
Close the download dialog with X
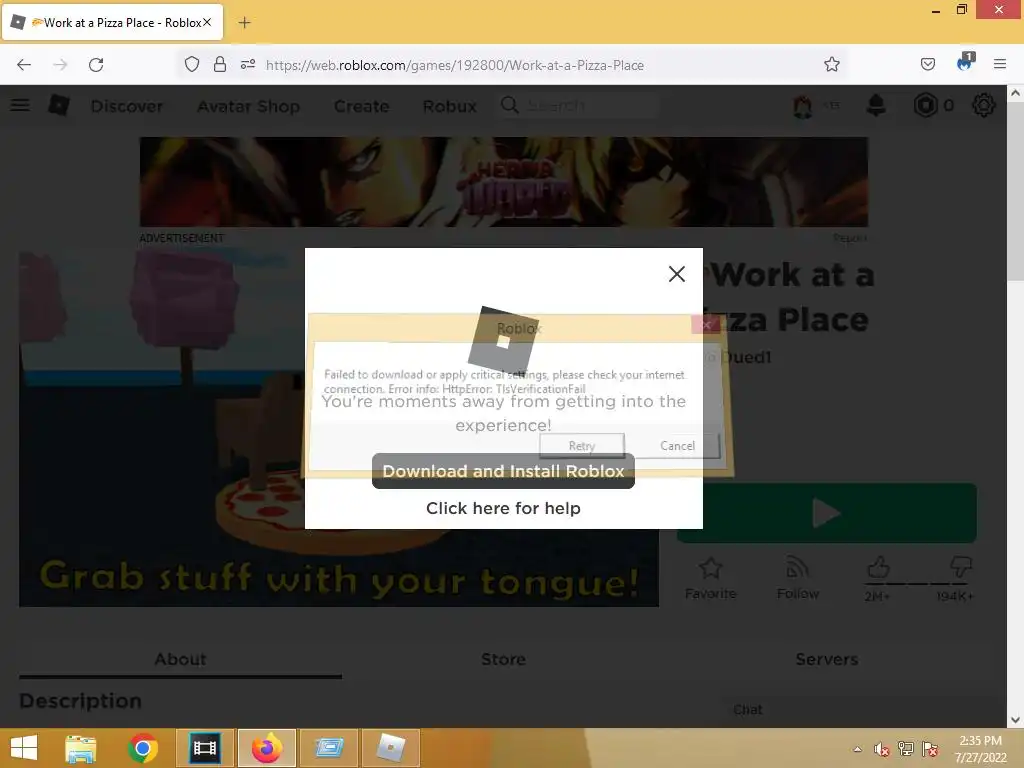coord(677,274)
